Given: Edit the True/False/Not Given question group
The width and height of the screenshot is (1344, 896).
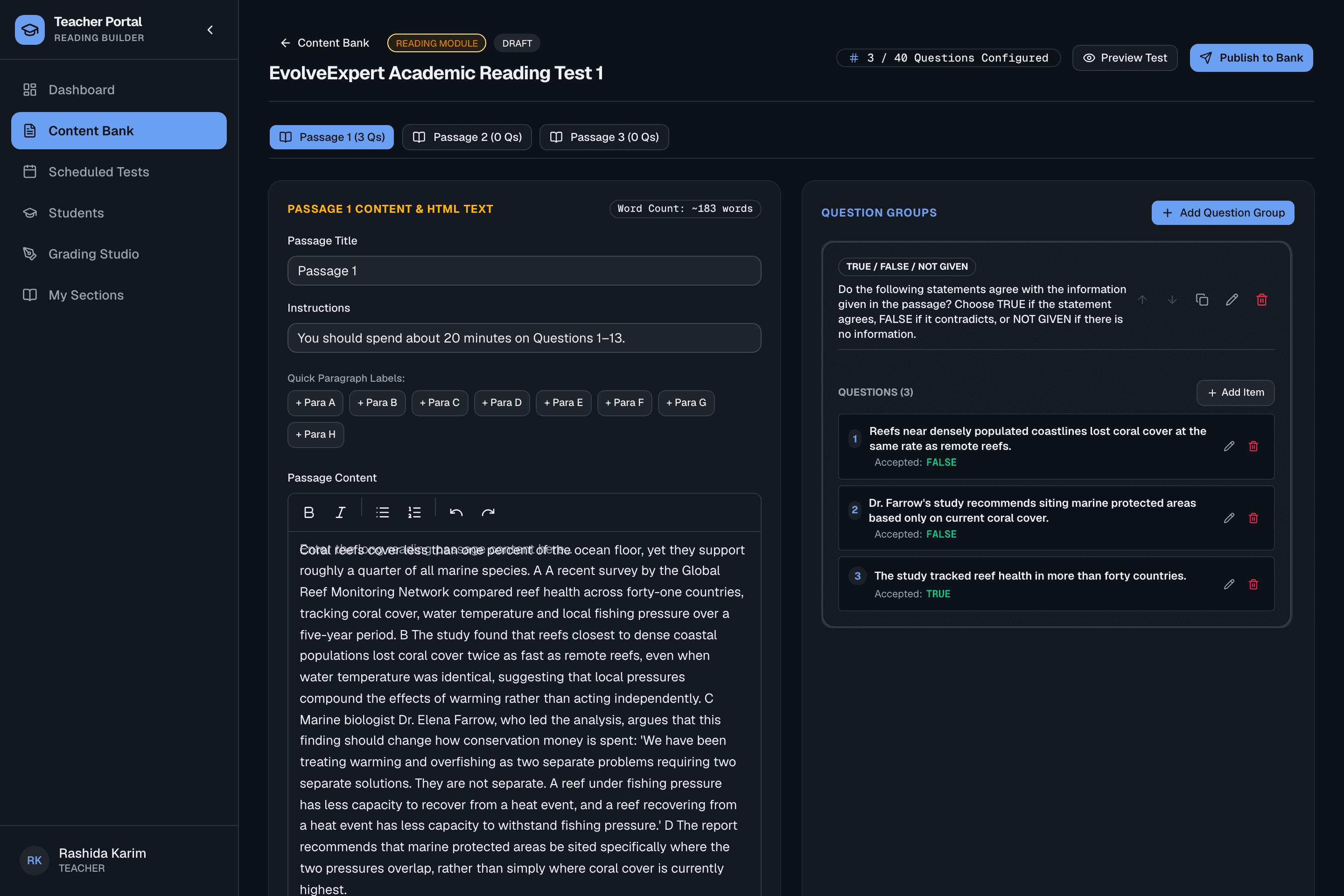Looking at the screenshot, I should tap(1232, 300).
